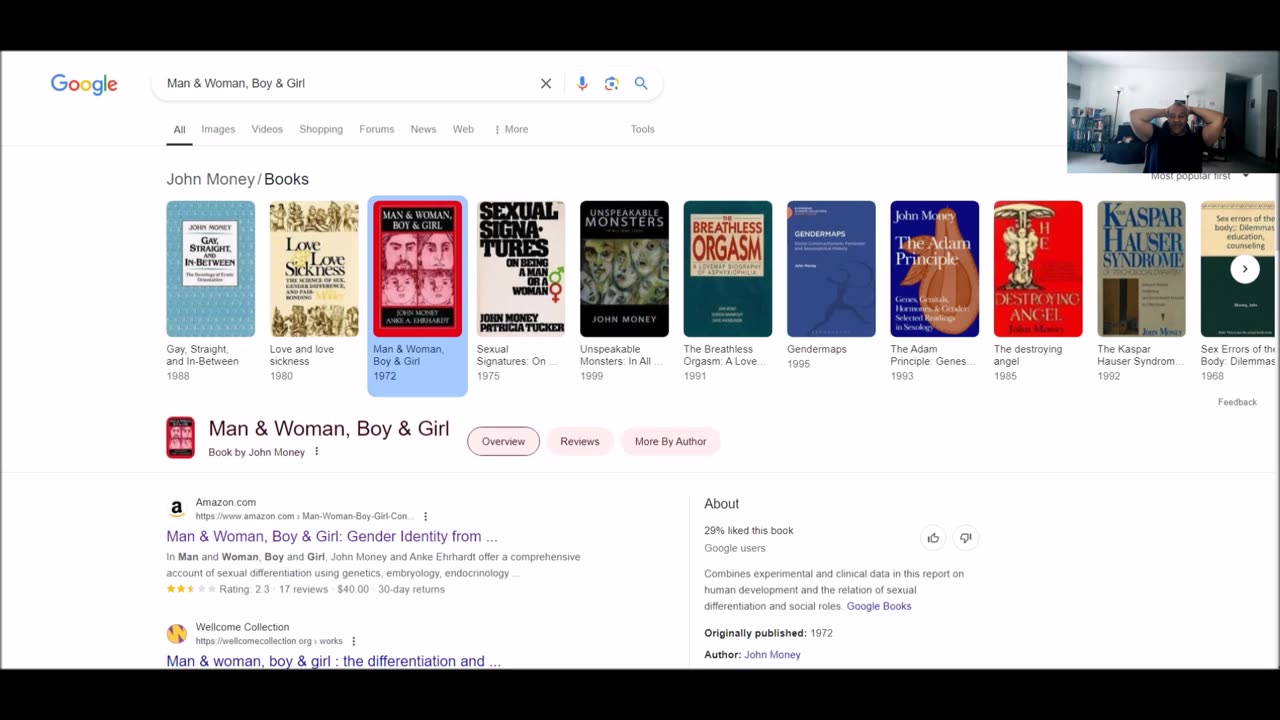Switch to the Images tab

pos(218,130)
